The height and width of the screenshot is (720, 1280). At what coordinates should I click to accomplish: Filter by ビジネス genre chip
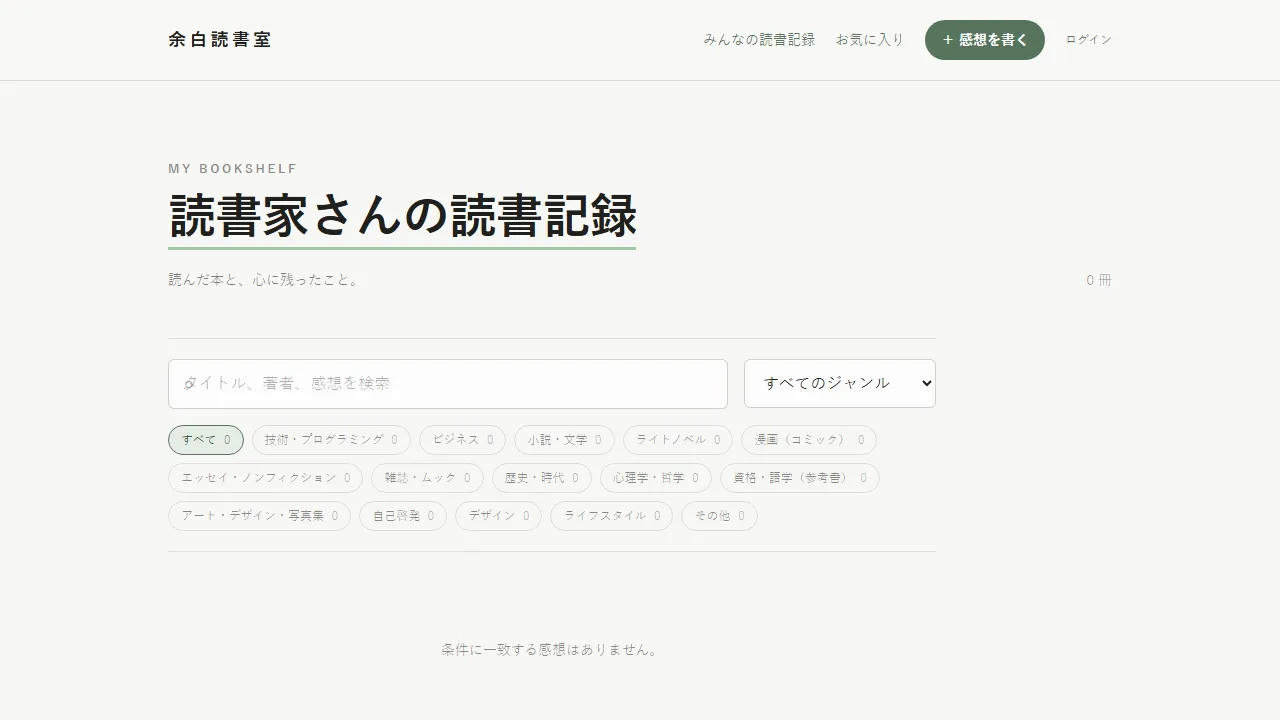pyautogui.click(x=462, y=440)
